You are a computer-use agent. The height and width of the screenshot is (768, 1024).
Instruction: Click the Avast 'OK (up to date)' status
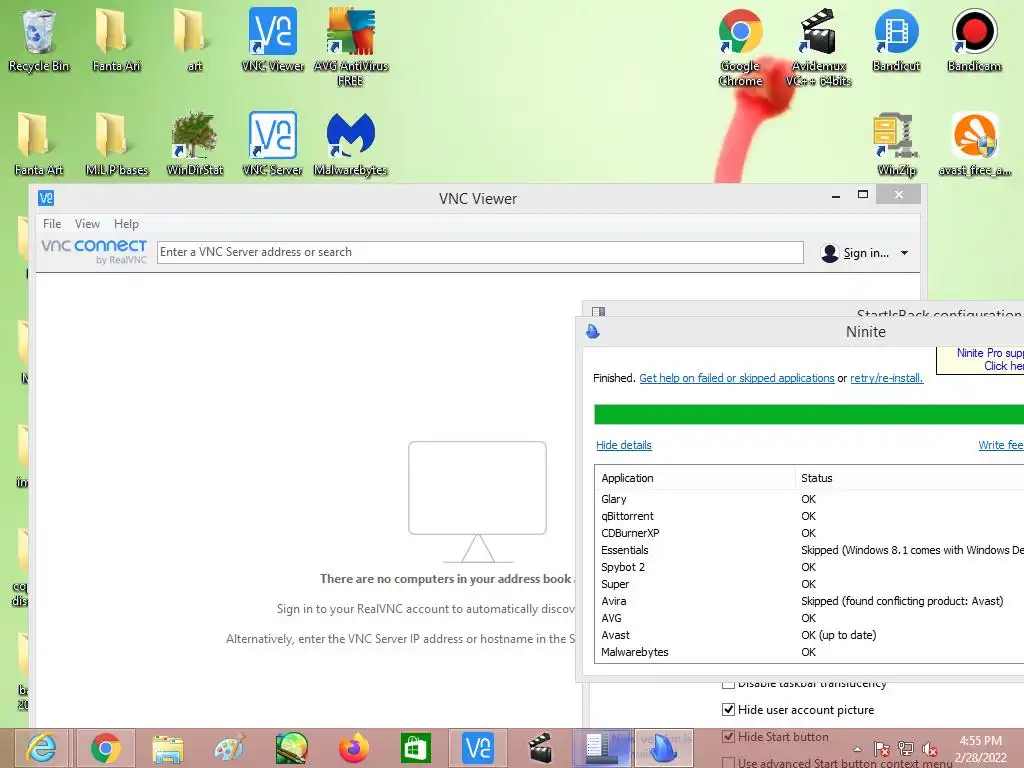click(839, 635)
